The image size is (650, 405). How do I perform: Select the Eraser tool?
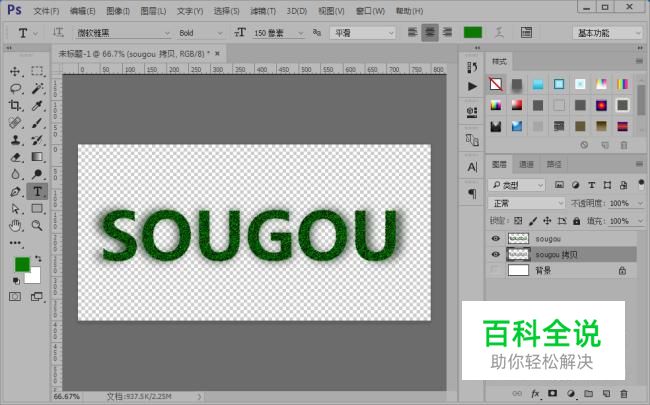pos(15,157)
